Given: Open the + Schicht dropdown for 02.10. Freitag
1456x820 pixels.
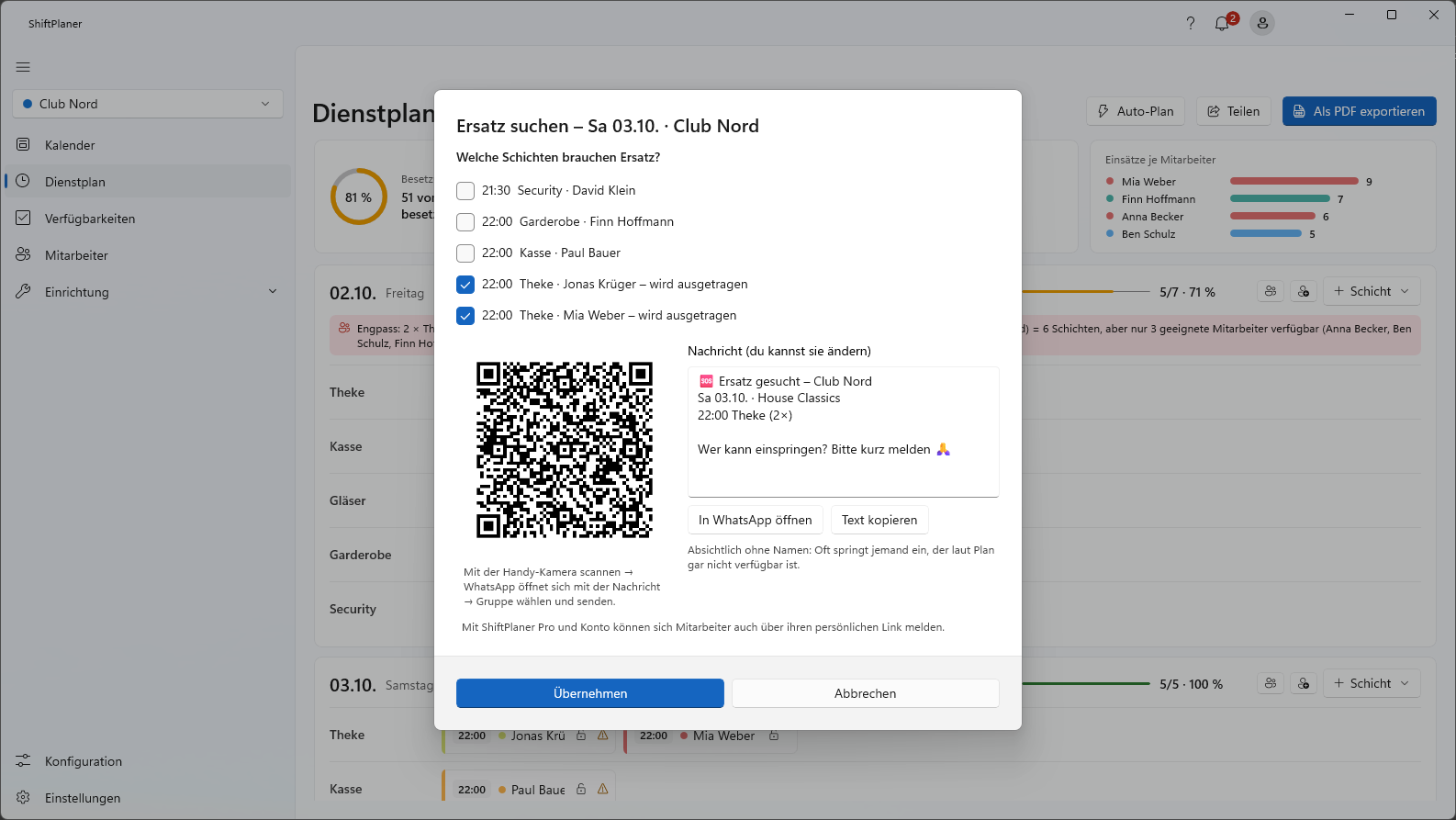Looking at the screenshot, I should (x=1372, y=291).
